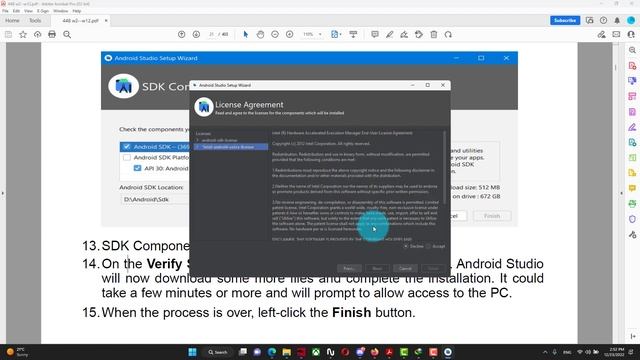Open the email envelope icon at top right

click(x=616, y=35)
